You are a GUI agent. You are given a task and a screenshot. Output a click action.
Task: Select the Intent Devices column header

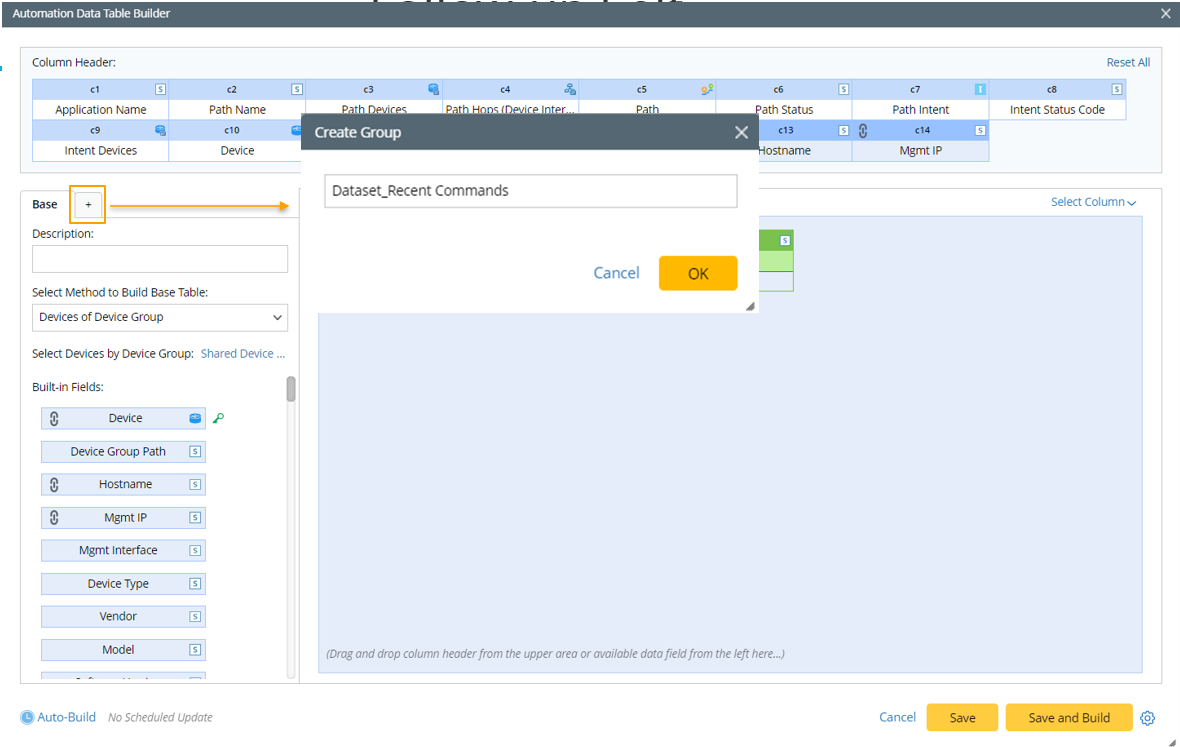(100, 150)
